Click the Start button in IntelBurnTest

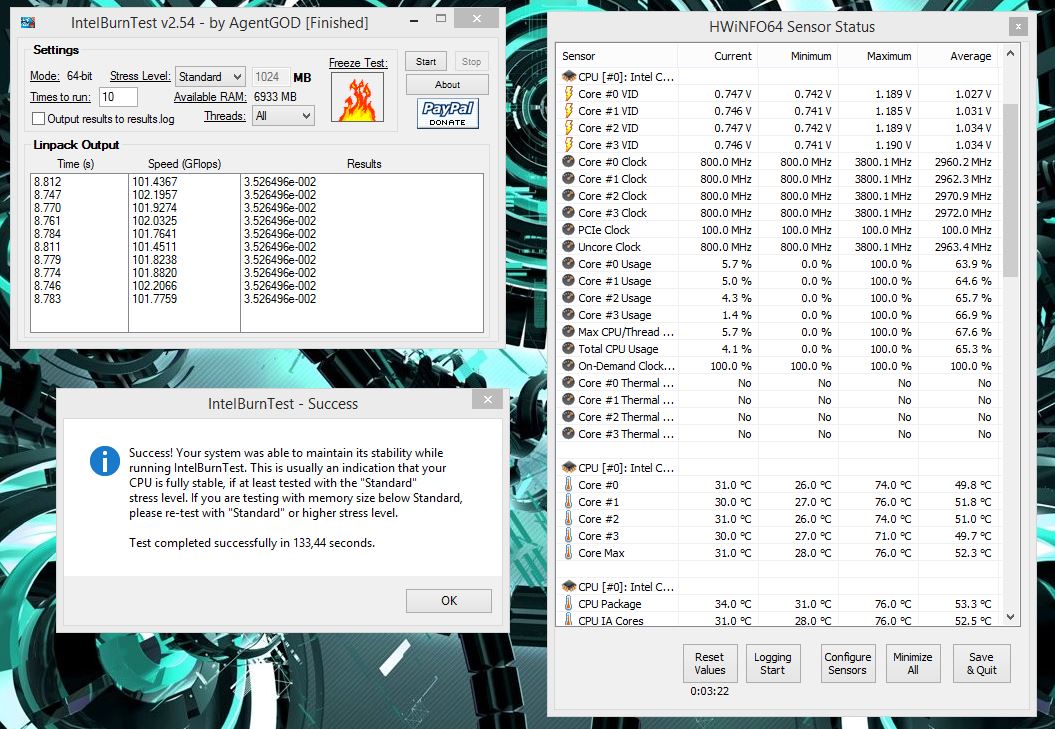pos(426,61)
